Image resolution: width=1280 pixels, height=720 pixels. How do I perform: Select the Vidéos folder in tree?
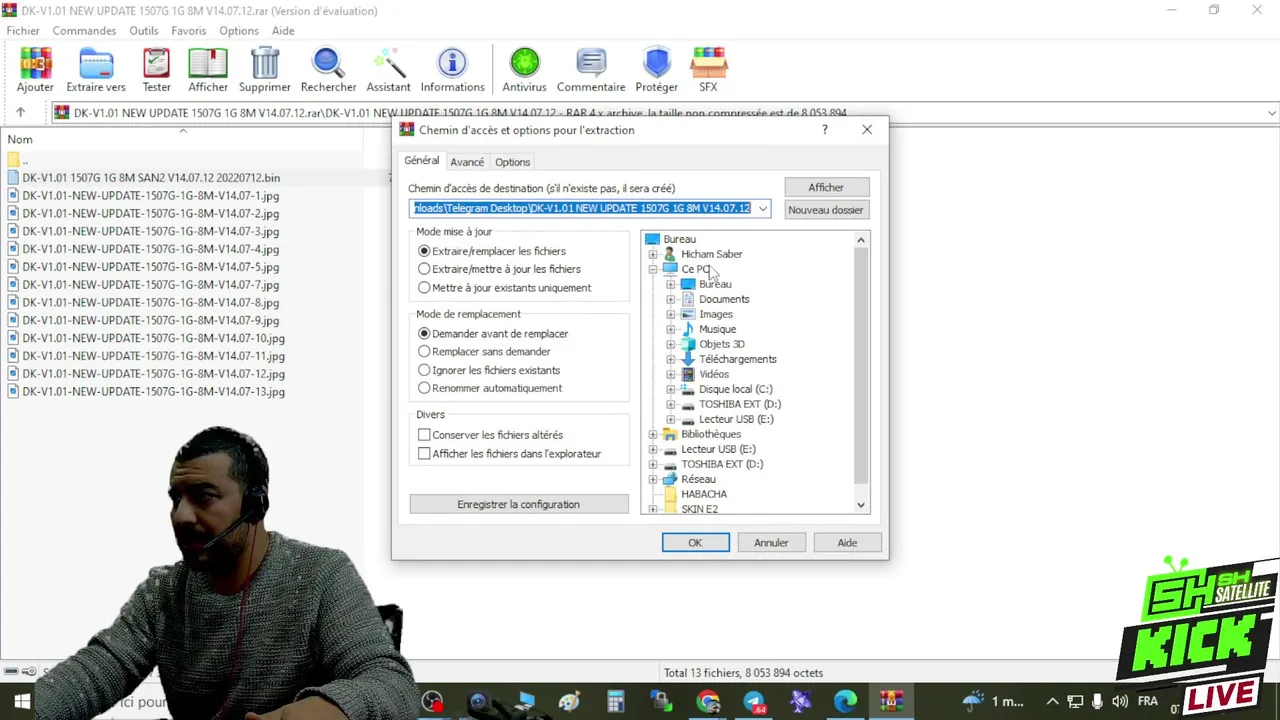click(x=714, y=374)
